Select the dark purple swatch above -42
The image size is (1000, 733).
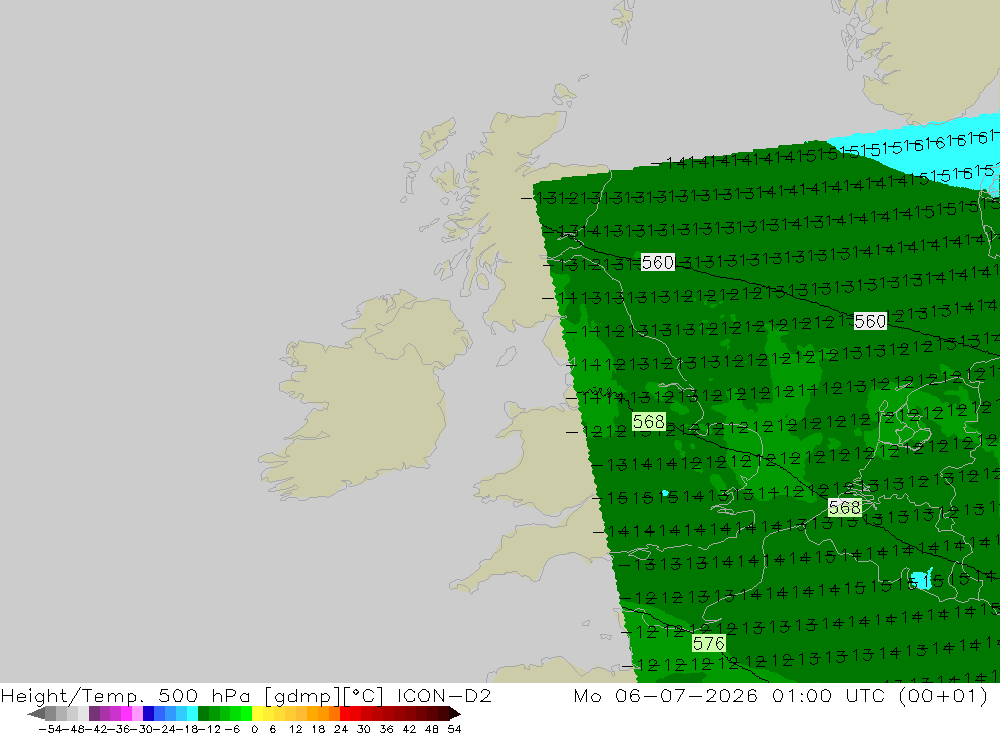click(94, 713)
